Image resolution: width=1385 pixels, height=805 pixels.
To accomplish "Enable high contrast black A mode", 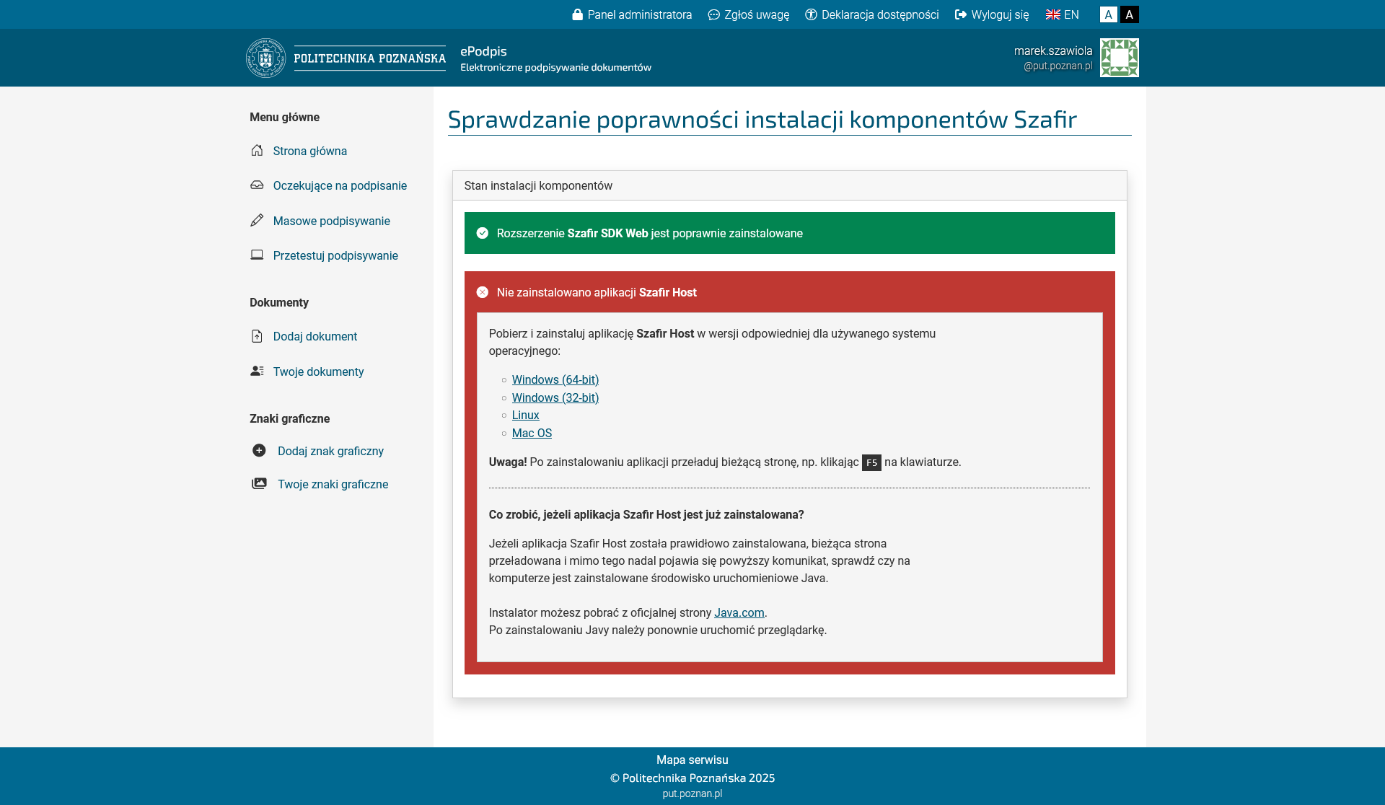I will pos(1129,15).
